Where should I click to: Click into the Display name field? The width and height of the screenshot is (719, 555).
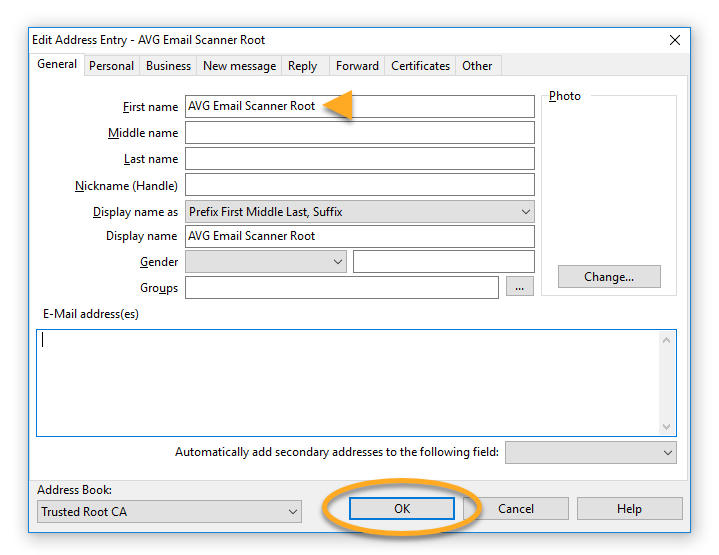click(360, 236)
